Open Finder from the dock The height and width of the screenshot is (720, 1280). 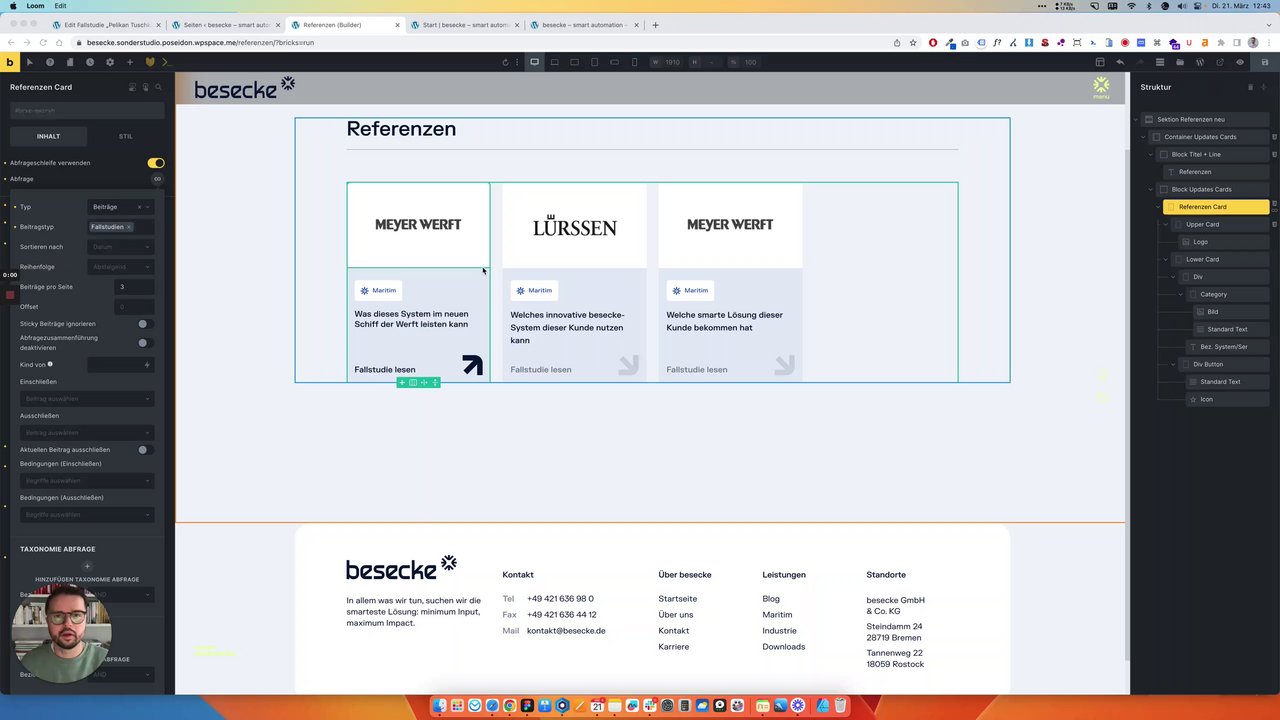[439, 706]
